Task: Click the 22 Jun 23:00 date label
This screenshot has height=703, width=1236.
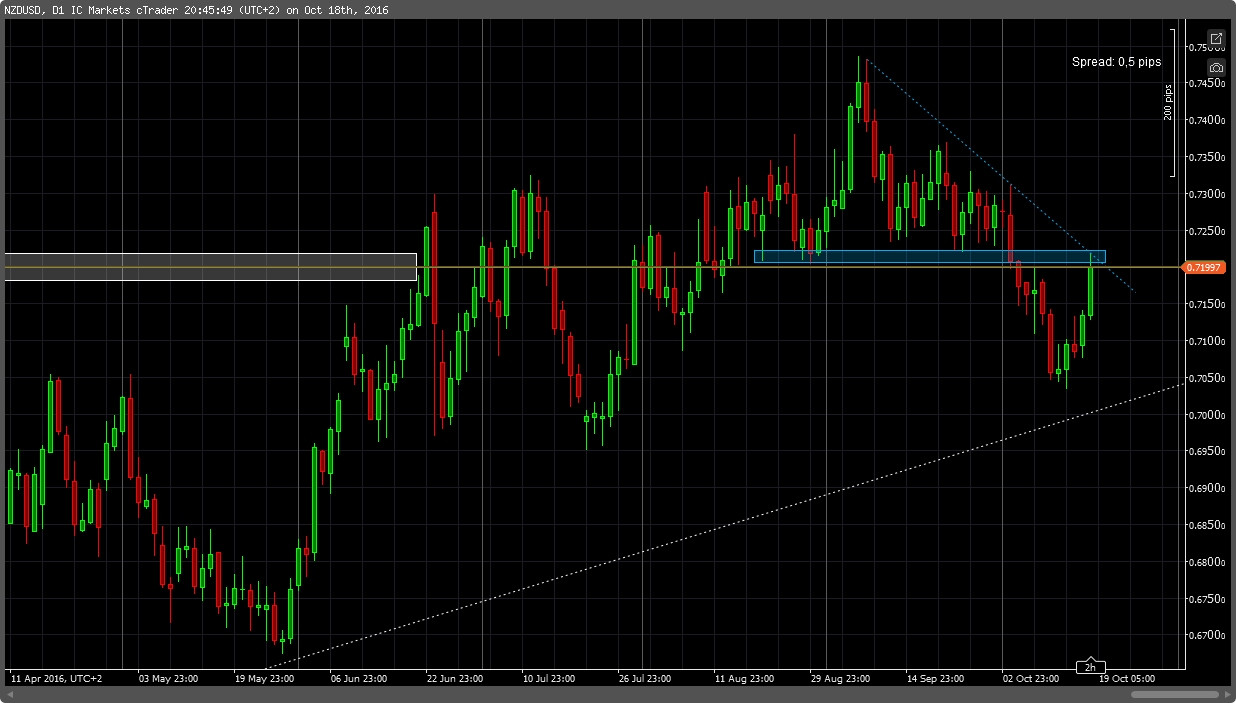Action: [x=457, y=679]
